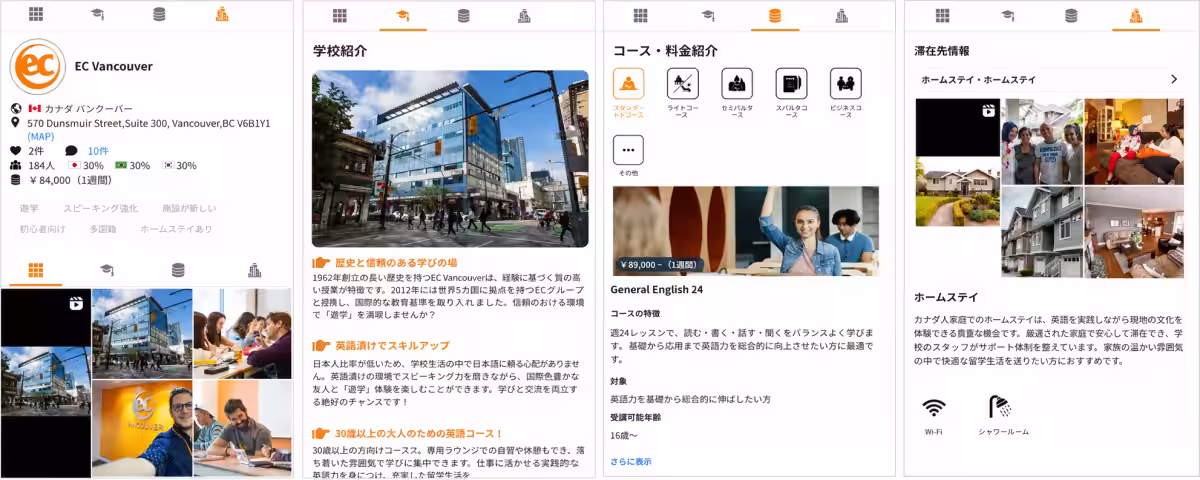Click the location pin beside 570 Dunsmuir Street

15,122
